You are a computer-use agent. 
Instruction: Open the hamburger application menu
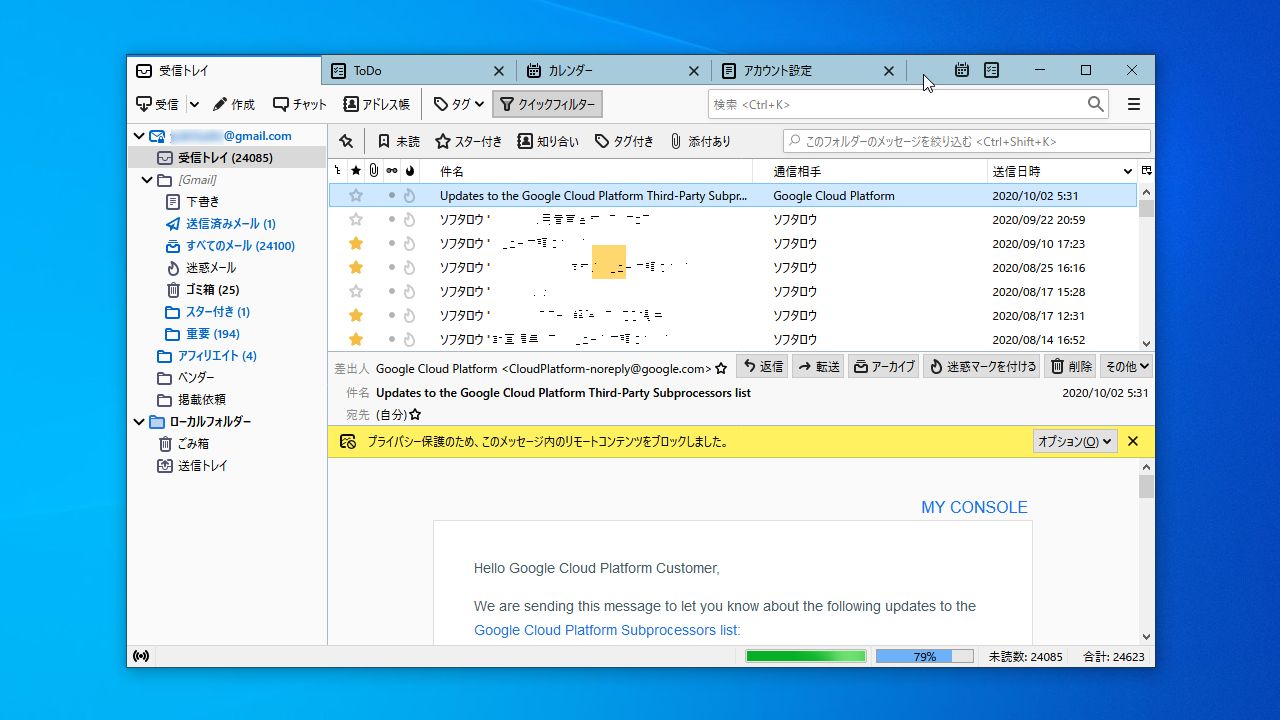click(1134, 104)
